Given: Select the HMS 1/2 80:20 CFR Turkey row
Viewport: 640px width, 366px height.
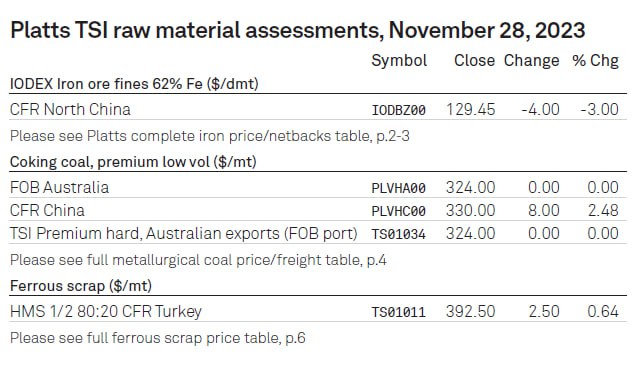Looking at the screenshot, I should click(x=318, y=311).
